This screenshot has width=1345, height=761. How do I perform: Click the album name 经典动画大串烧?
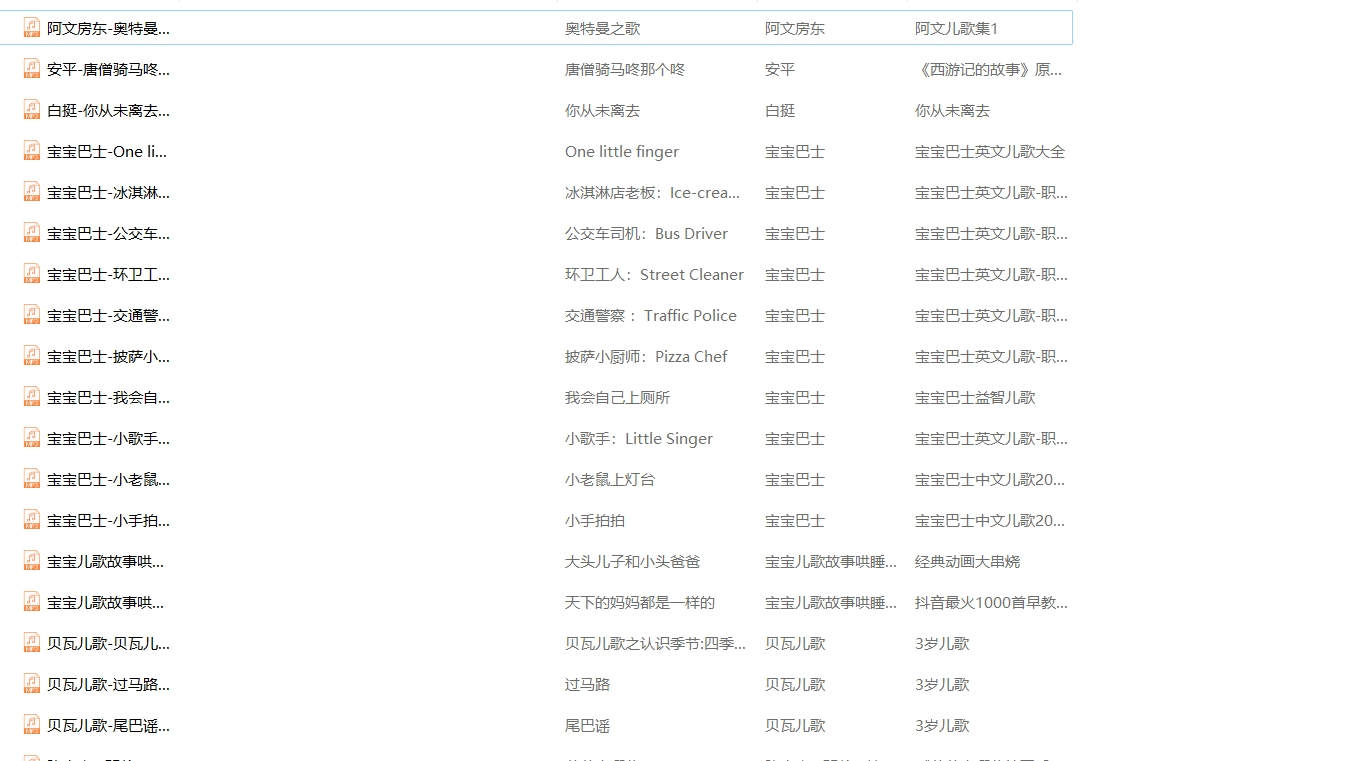point(967,562)
